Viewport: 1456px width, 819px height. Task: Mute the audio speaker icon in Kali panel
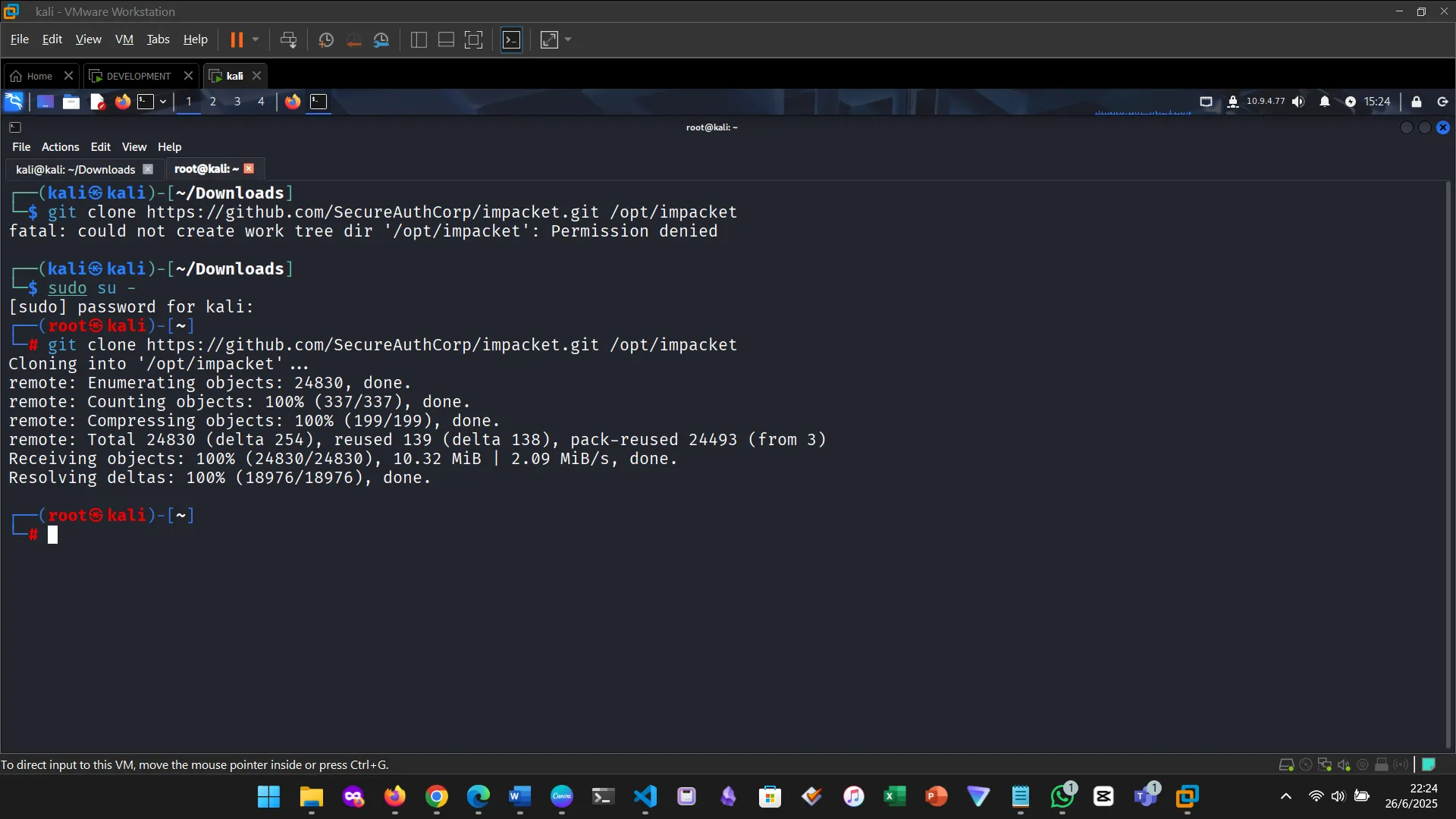click(x=1298, y=102)
